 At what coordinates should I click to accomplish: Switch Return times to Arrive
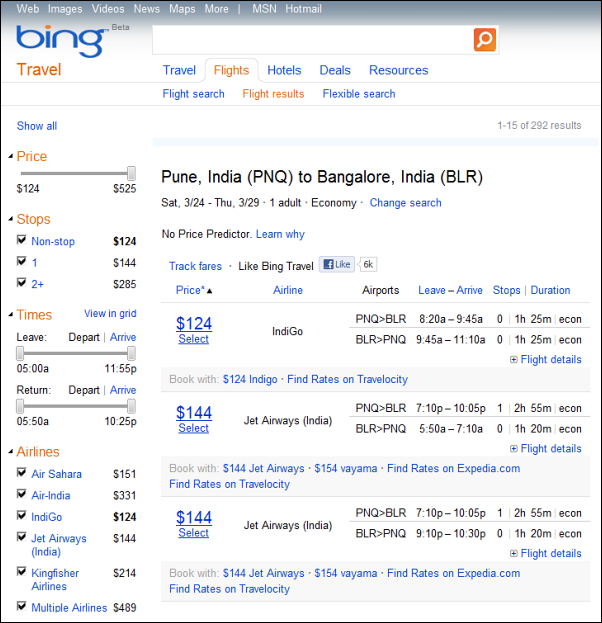[x=123, y=390]
